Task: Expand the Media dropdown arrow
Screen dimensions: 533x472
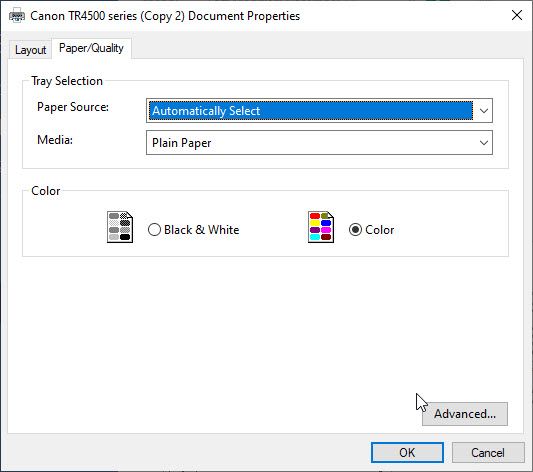Action: tap(484, 143)
